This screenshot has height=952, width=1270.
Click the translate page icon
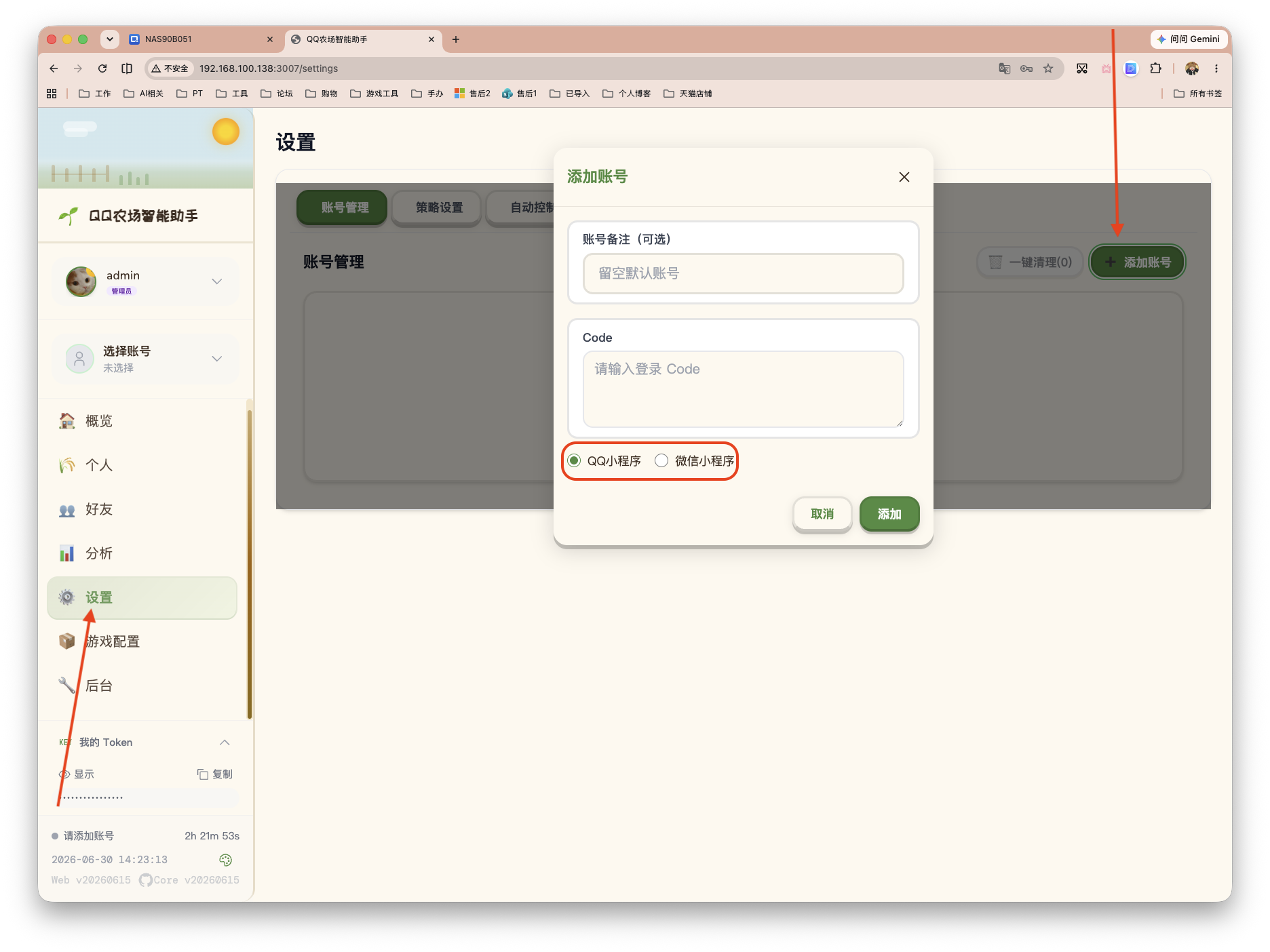[1005, 68]
